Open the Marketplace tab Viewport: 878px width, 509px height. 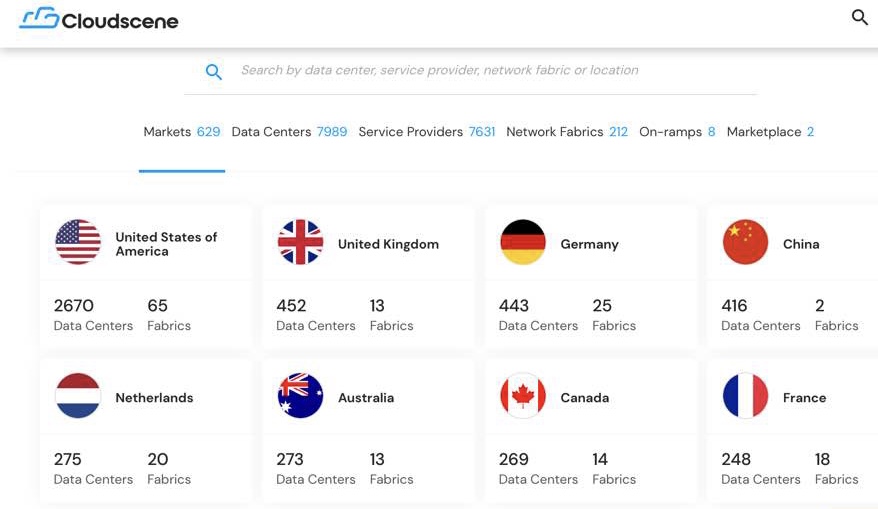pyautogui.click(x=770, y=132)
